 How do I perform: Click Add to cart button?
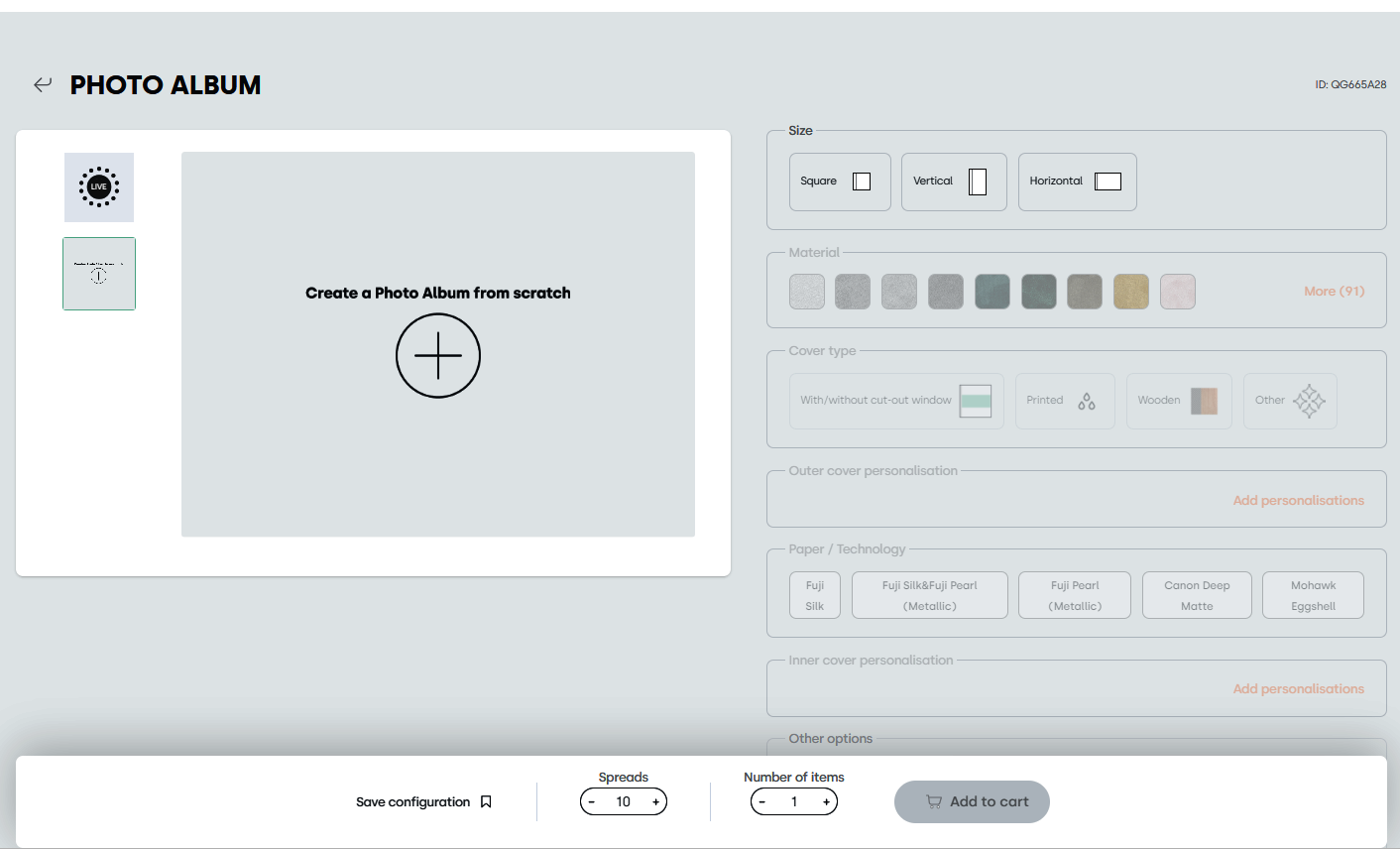click(x=972, y=801)
